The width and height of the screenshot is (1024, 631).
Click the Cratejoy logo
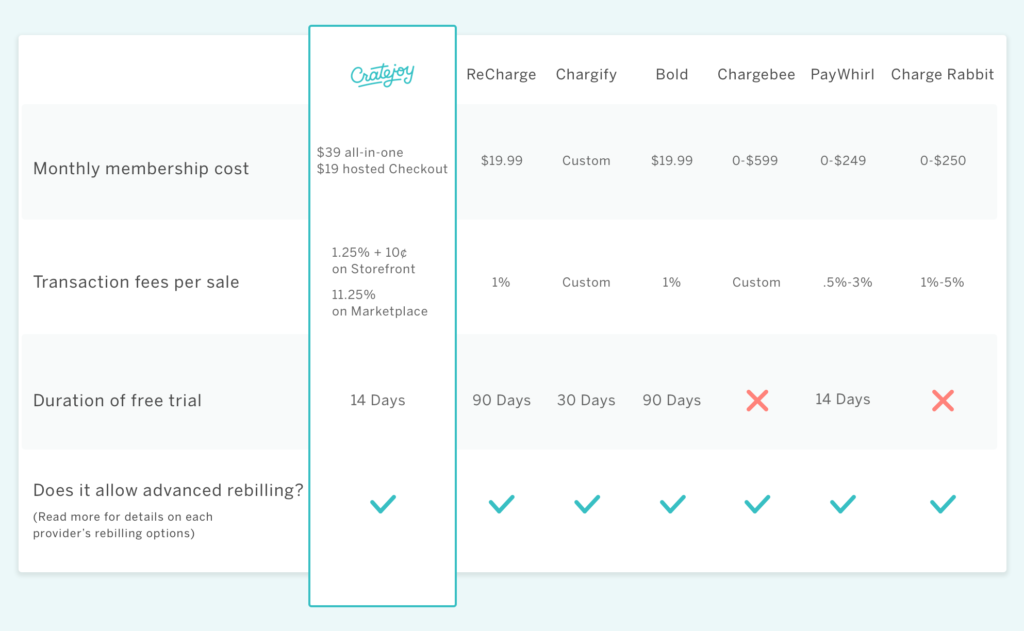[x=382, y=75]
